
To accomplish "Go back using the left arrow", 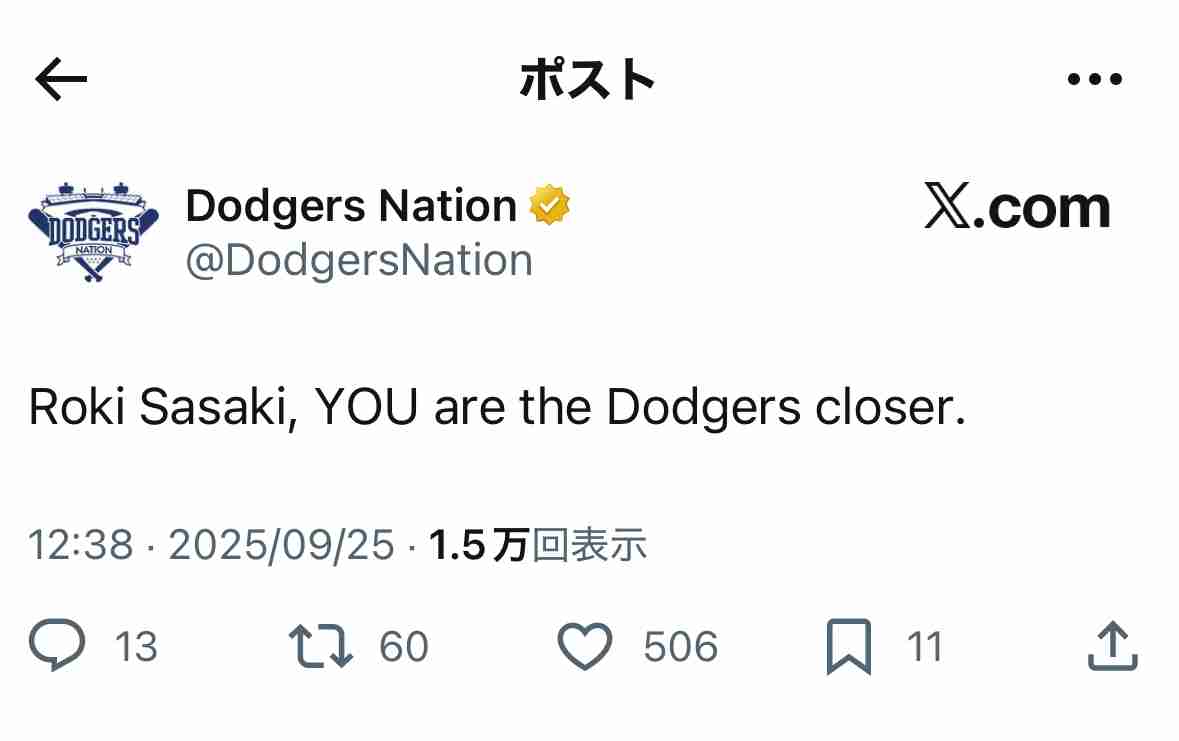I will click(61, 80).
